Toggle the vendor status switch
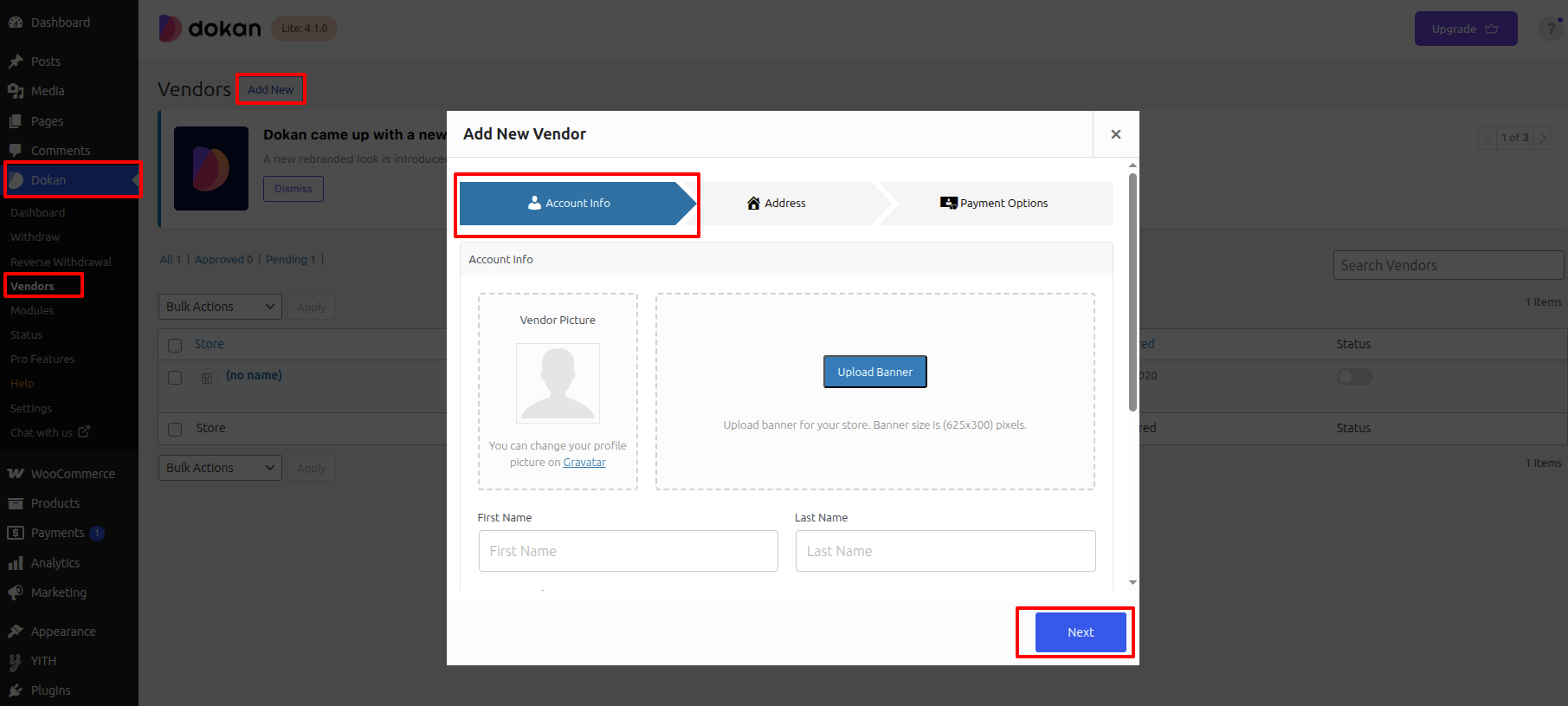Viewport: 1568px width, 706px height. pyautogui.click(x=1354, y=377)
